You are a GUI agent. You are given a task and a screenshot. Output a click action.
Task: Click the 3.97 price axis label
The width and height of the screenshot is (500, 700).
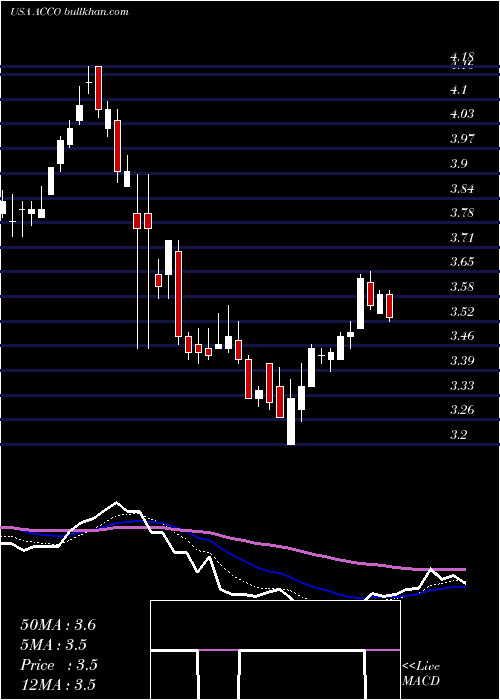point(462,138)
